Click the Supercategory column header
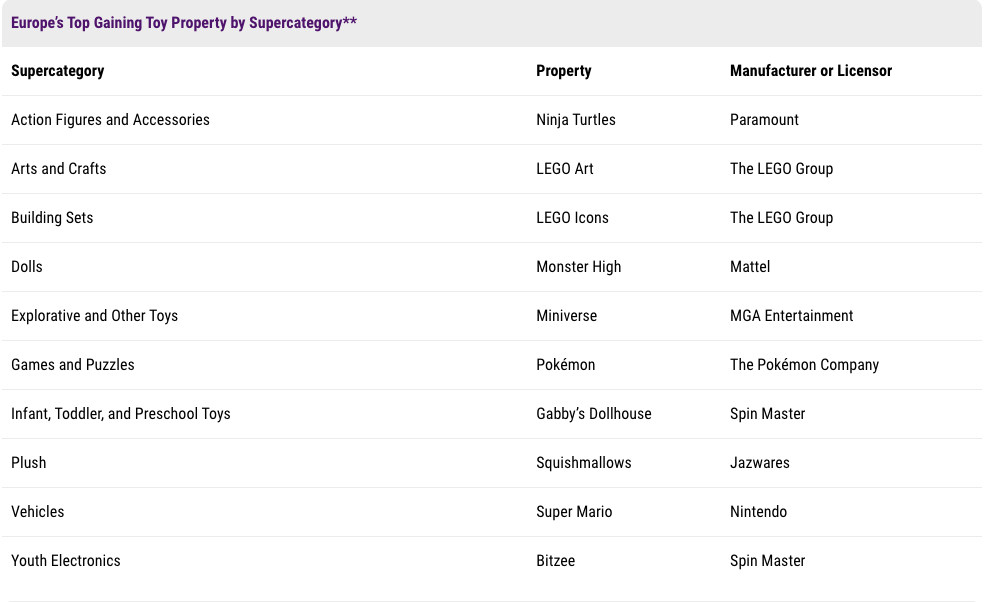 (58, 71)
